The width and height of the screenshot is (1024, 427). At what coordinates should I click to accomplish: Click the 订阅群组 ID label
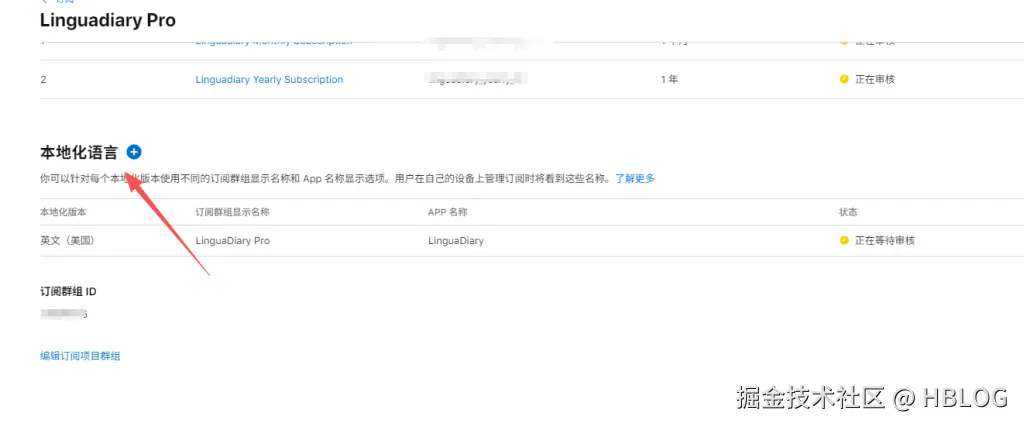(x=69, y=291)
